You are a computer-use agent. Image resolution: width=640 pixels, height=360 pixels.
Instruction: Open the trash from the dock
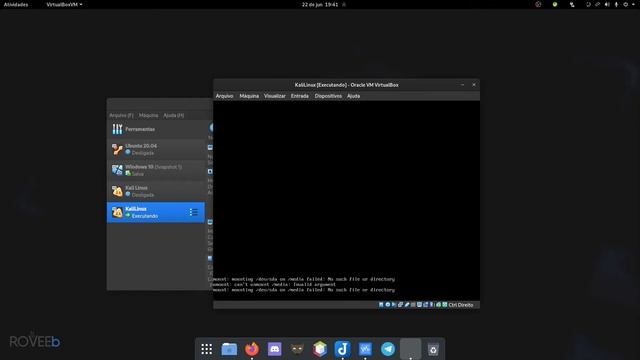point(433,349)
